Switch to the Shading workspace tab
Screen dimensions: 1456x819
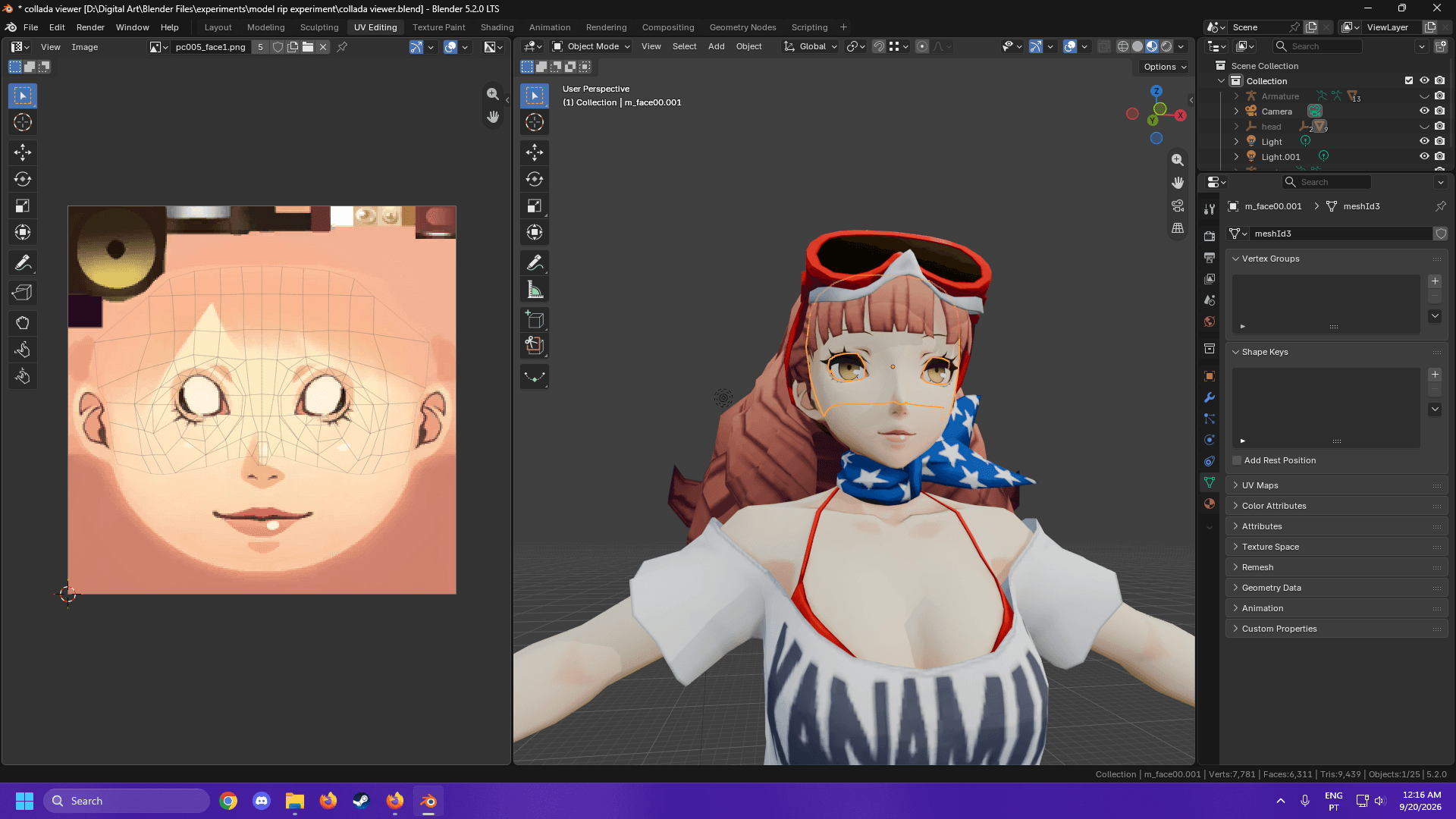point(497,27)
